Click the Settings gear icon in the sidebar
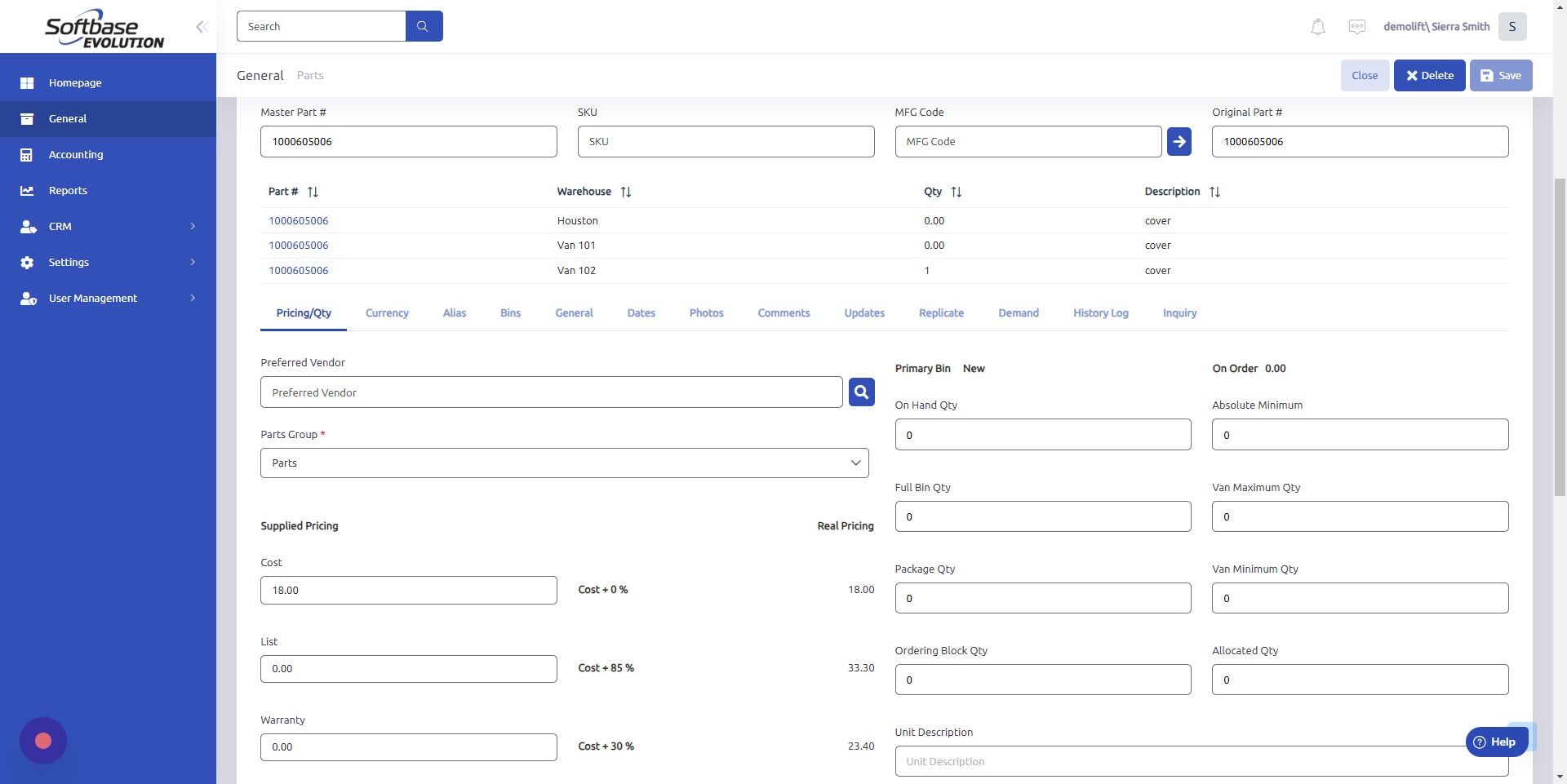This screenshot has height=784, width=1567. click(27, 262)
